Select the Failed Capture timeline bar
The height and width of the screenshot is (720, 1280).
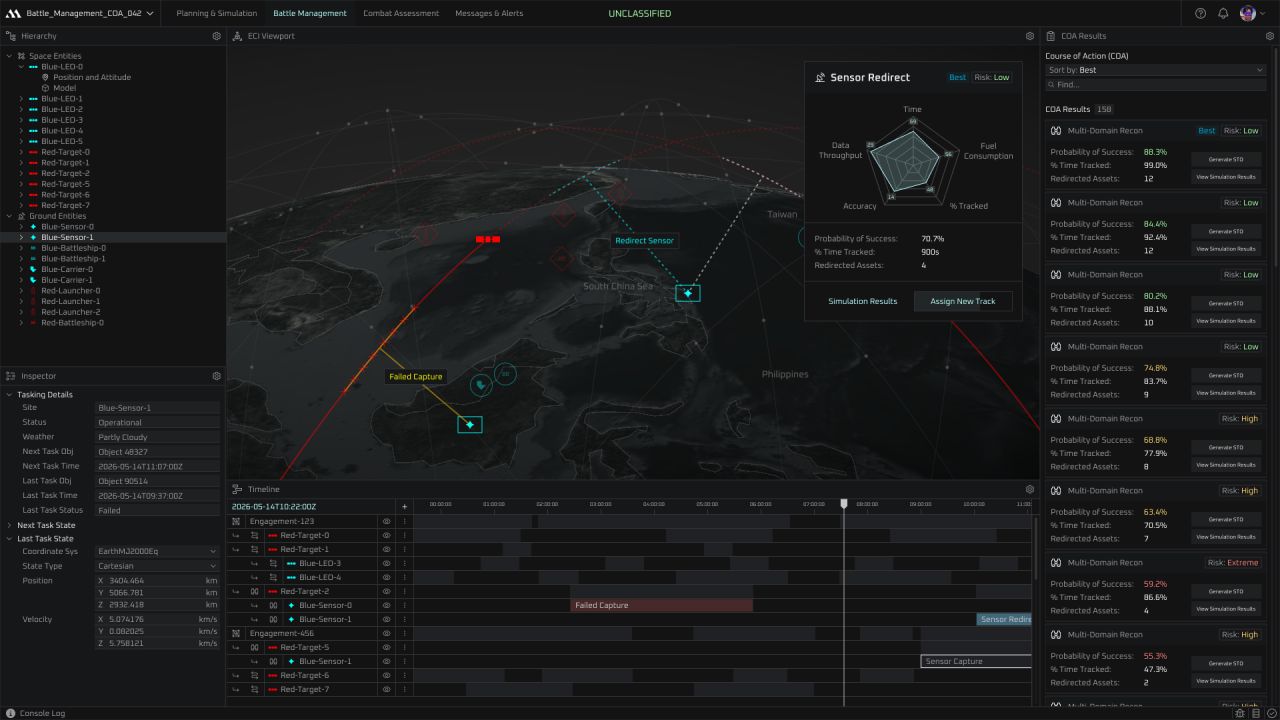point(661,605)
